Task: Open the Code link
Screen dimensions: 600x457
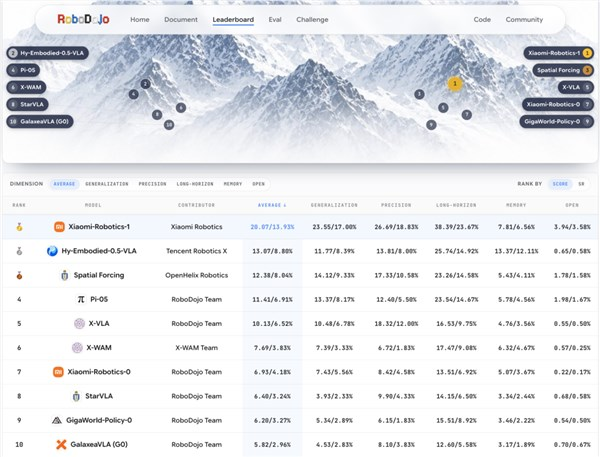Action: point(482,20)
